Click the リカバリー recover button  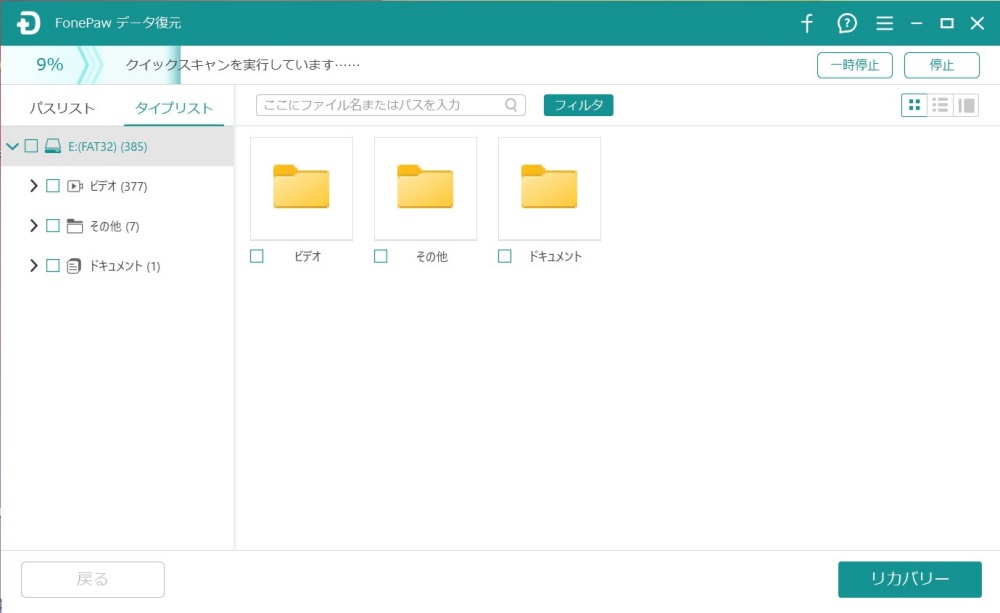pyautogui.click(x=909, y=579)
